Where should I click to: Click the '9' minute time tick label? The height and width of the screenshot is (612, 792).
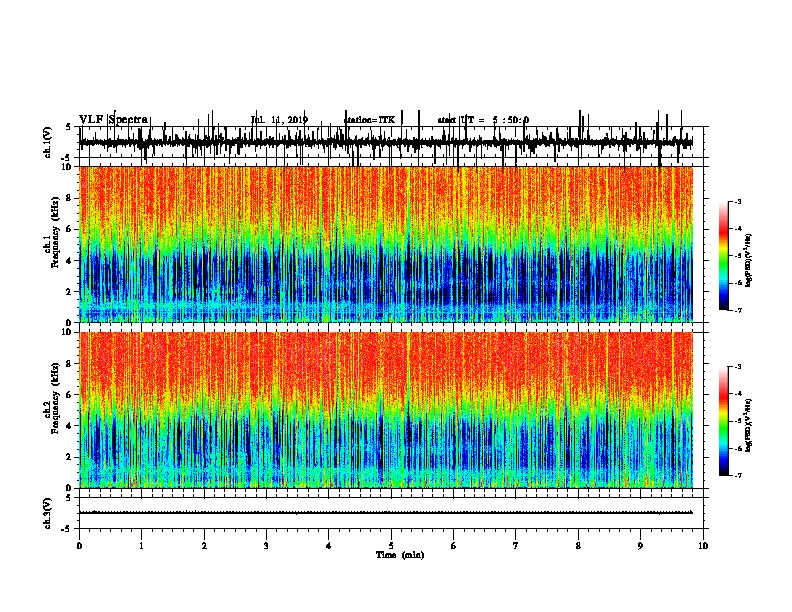[x=640, y=545]
